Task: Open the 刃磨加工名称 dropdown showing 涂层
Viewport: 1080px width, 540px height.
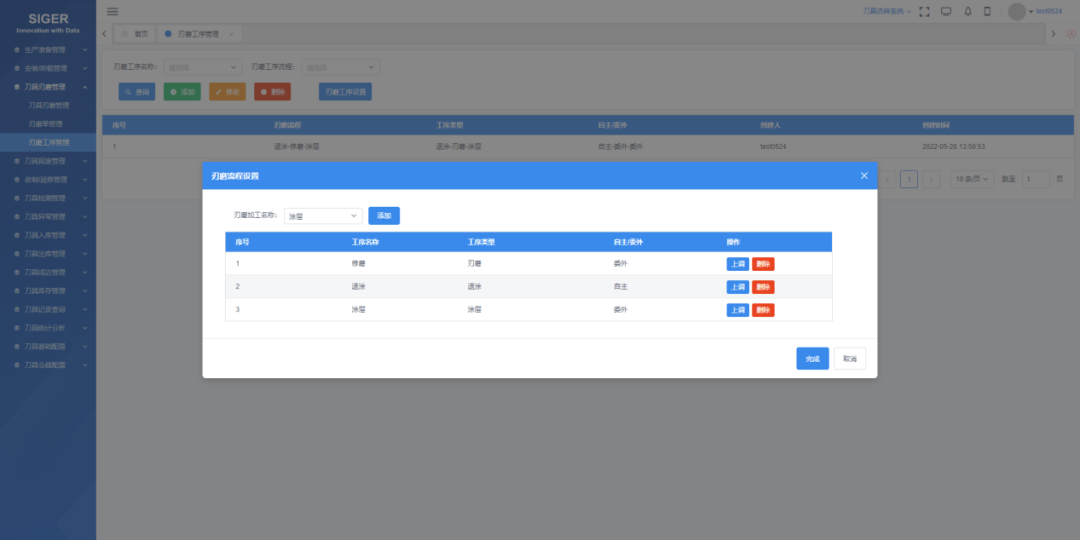Action: pos(323,216)
